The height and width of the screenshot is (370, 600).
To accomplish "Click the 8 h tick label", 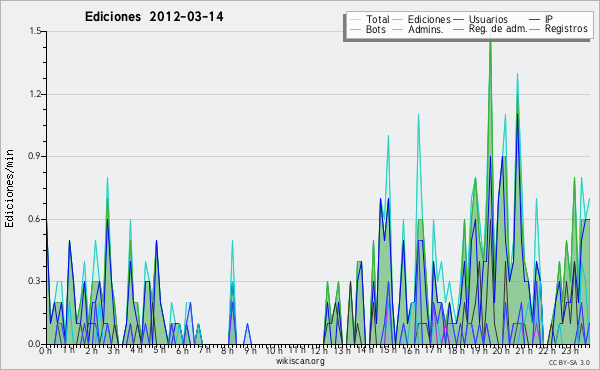I will (x=228, y=350).
